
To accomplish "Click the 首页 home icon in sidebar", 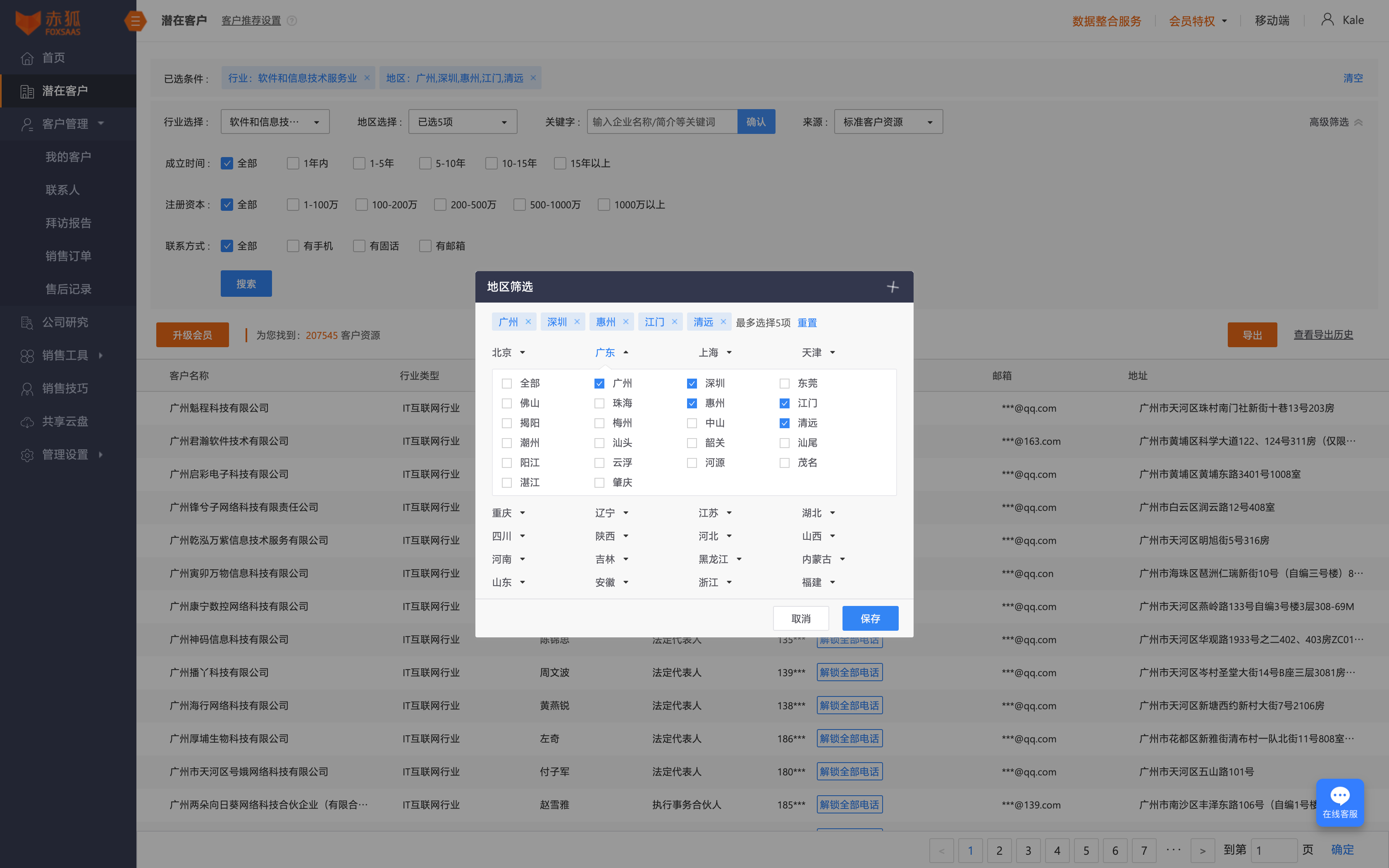I will 27,58.
